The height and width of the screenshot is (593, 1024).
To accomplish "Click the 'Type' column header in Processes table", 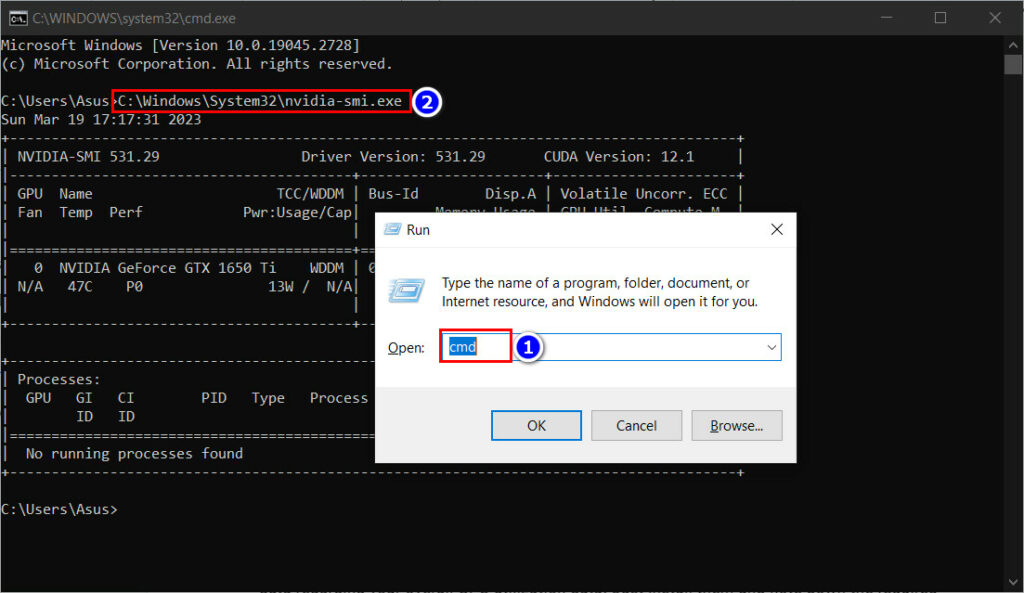I will (x=268, y=398).
